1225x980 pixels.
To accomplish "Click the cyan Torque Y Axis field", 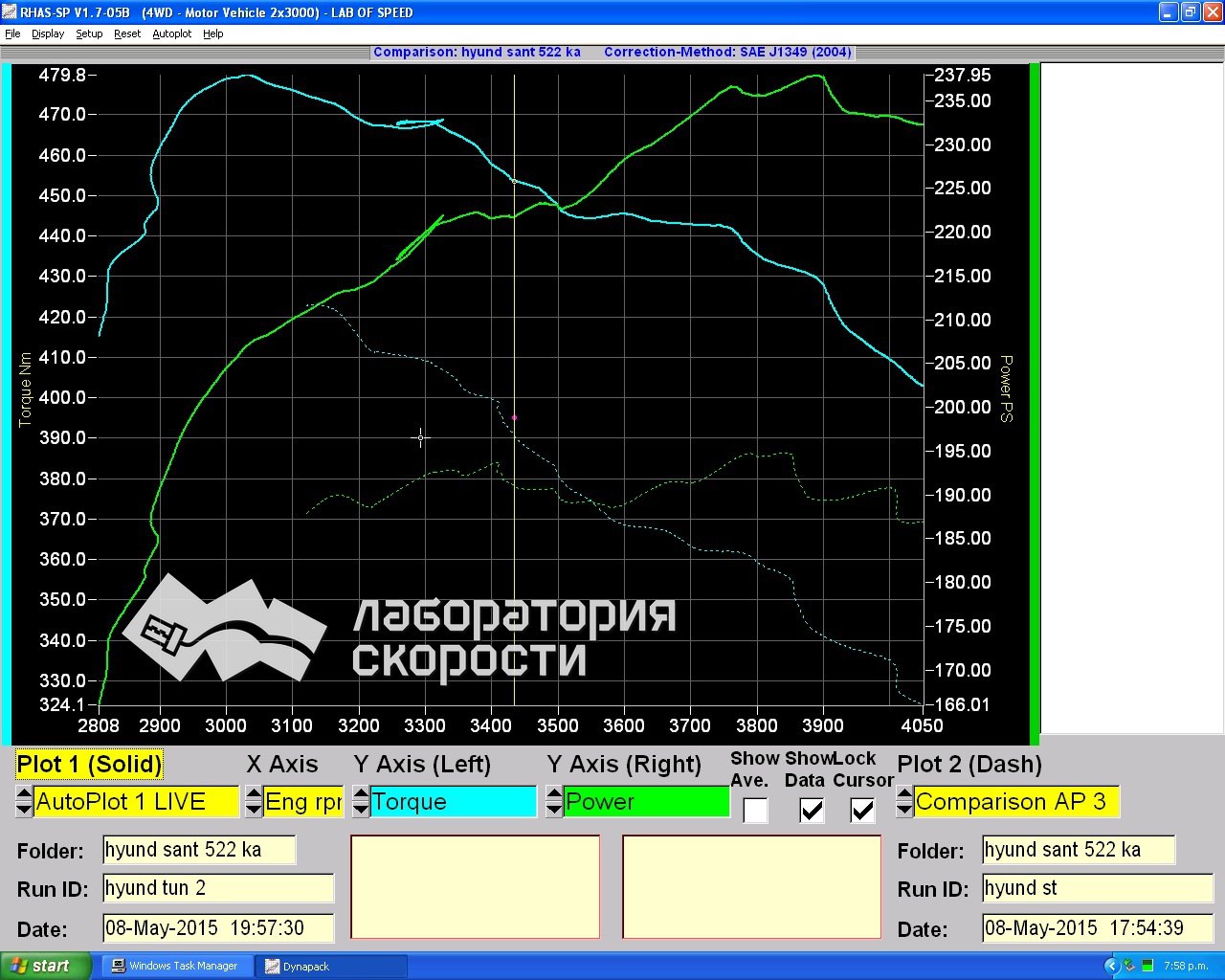I will [453, 802].
